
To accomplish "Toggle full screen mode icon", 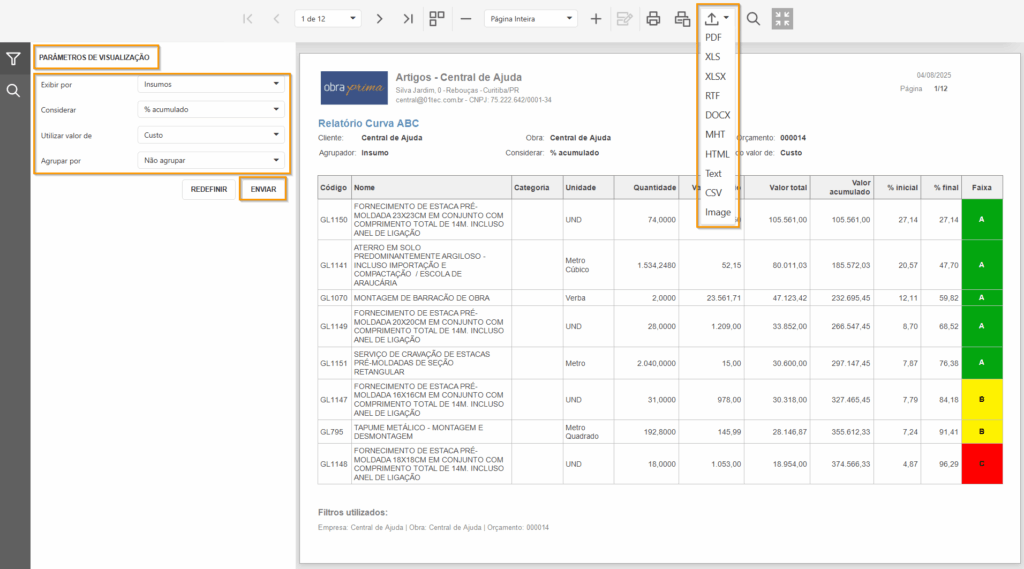I will tap(782, 19).
